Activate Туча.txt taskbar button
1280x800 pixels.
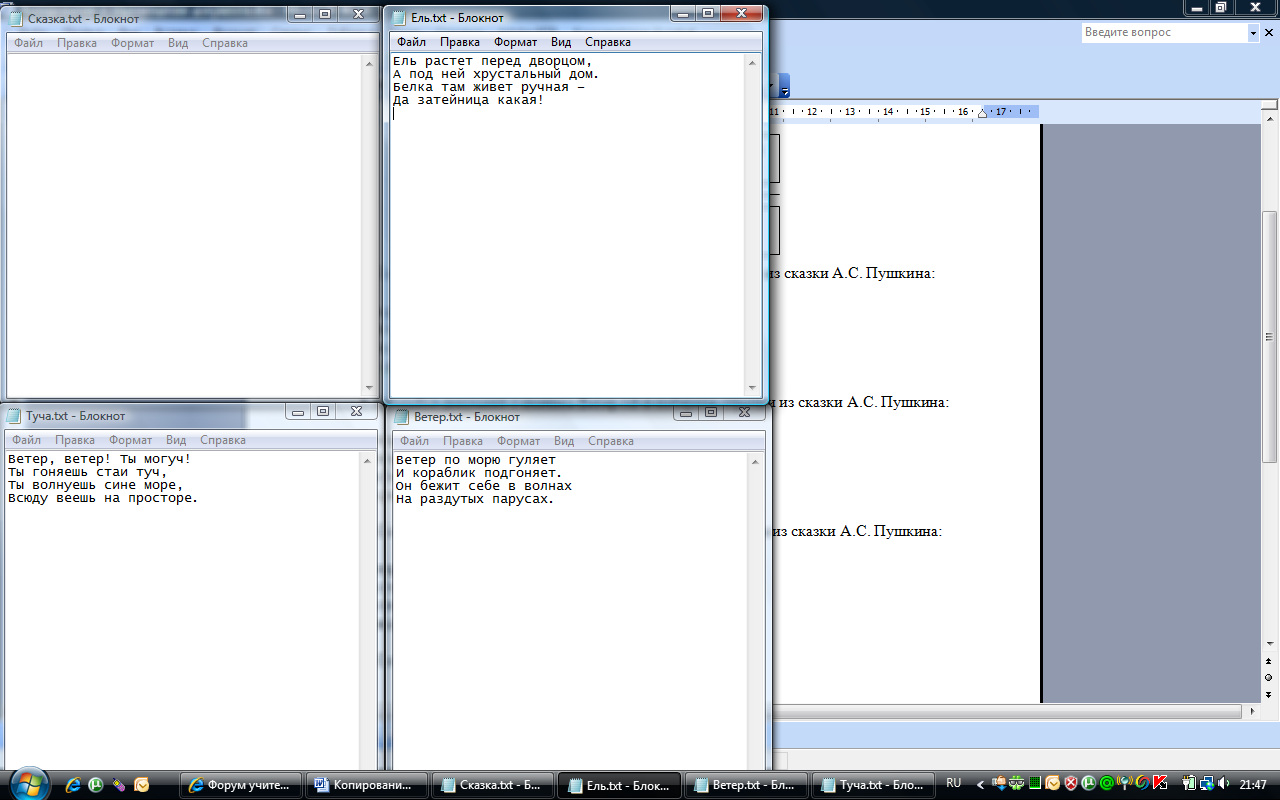(x=871, y=785)
